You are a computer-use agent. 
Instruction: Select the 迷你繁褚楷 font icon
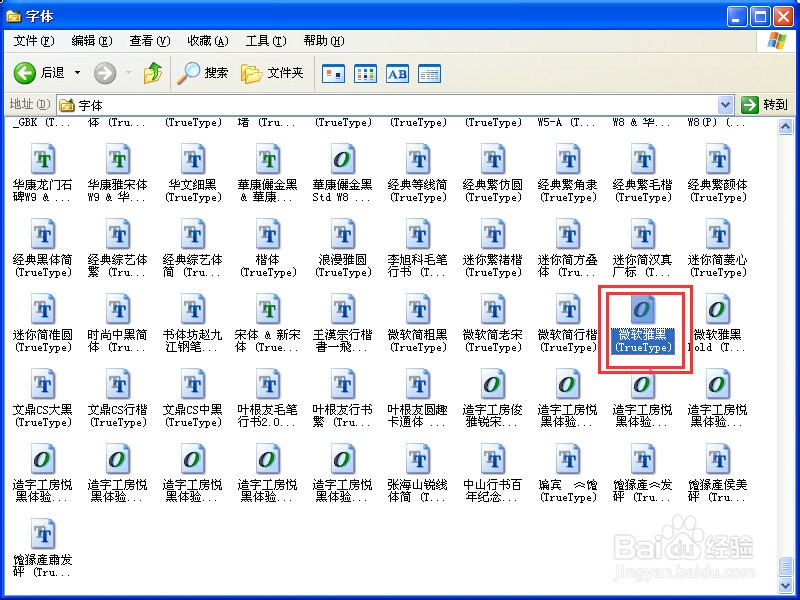point(493,234)
